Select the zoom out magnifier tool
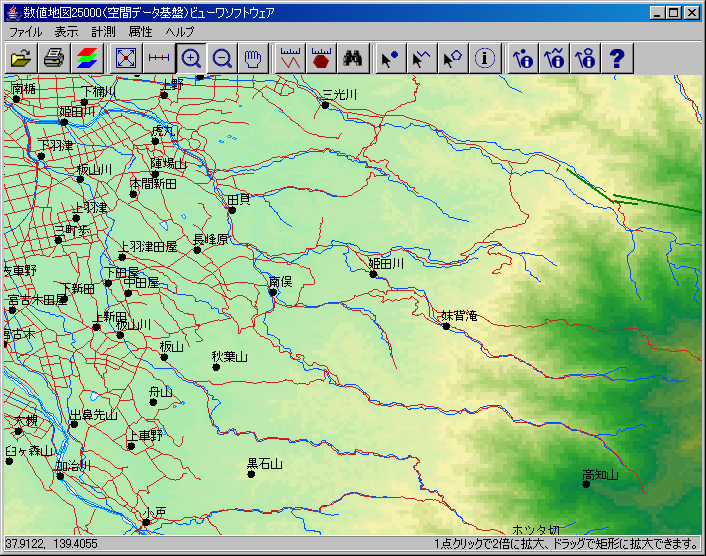Image resolution: width=706 pixels, height=556 pixels. pos(222,59)
